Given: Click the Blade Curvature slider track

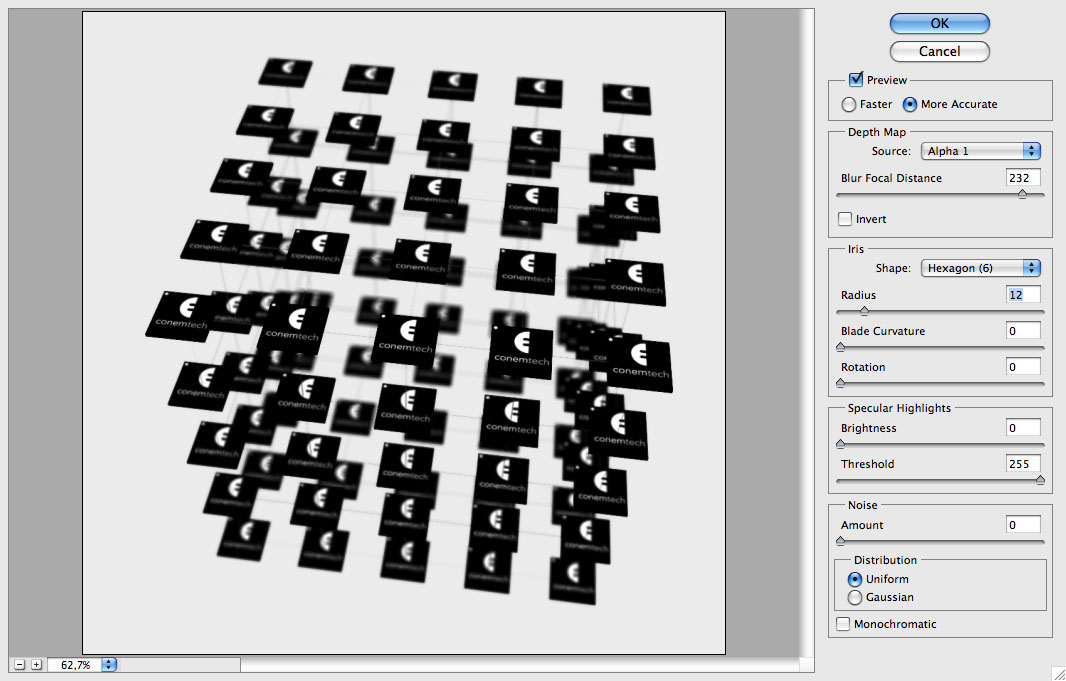Looking at the screenshot, I should click(x=938, y=346).
